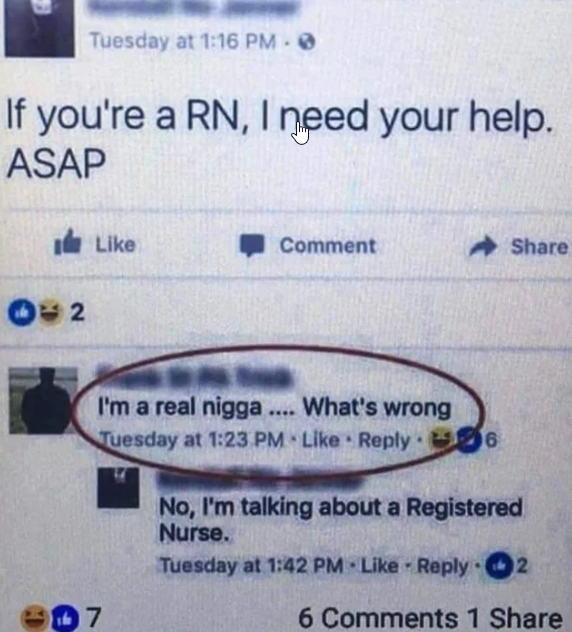572x632 pixels.
Task: Click the Comment speech bubble icon
Action: click(252, 245)
